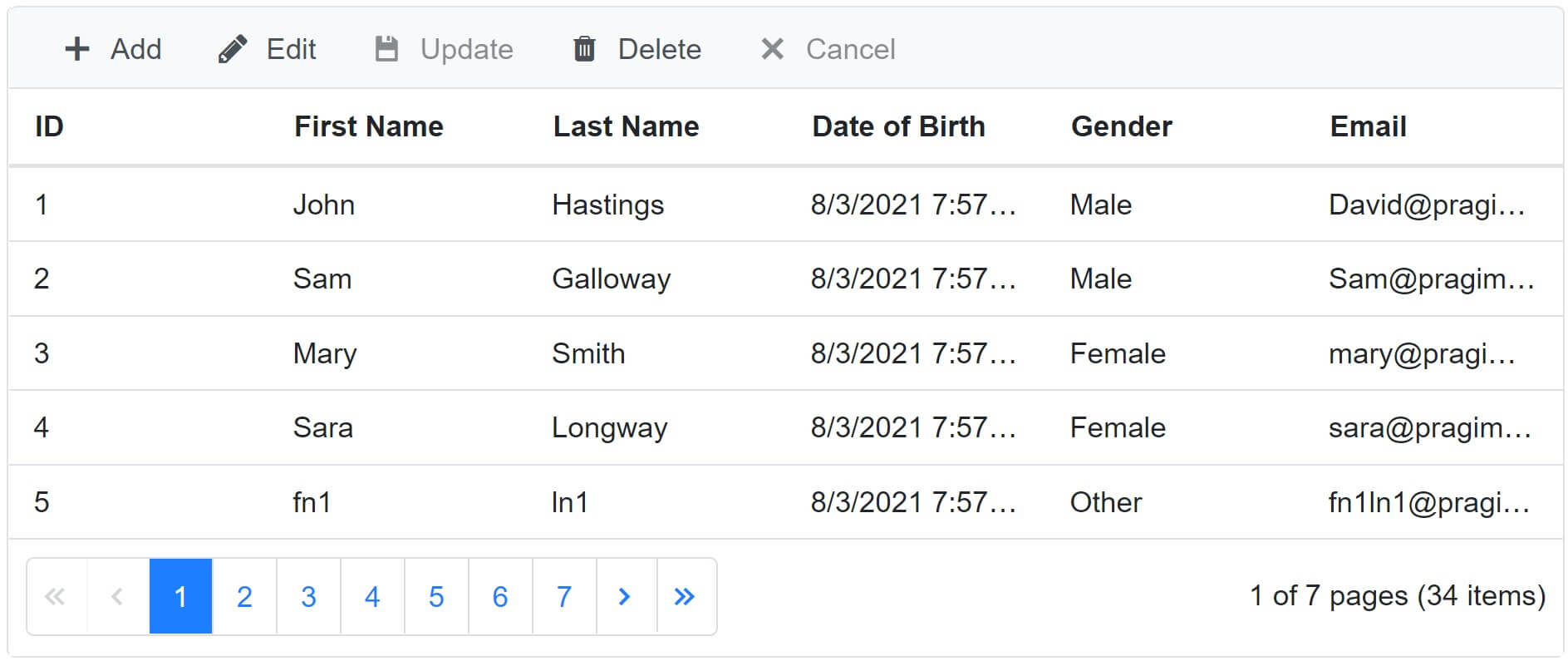
Task: Navigate to page 7 of grid
Action: tap(564, 596)
